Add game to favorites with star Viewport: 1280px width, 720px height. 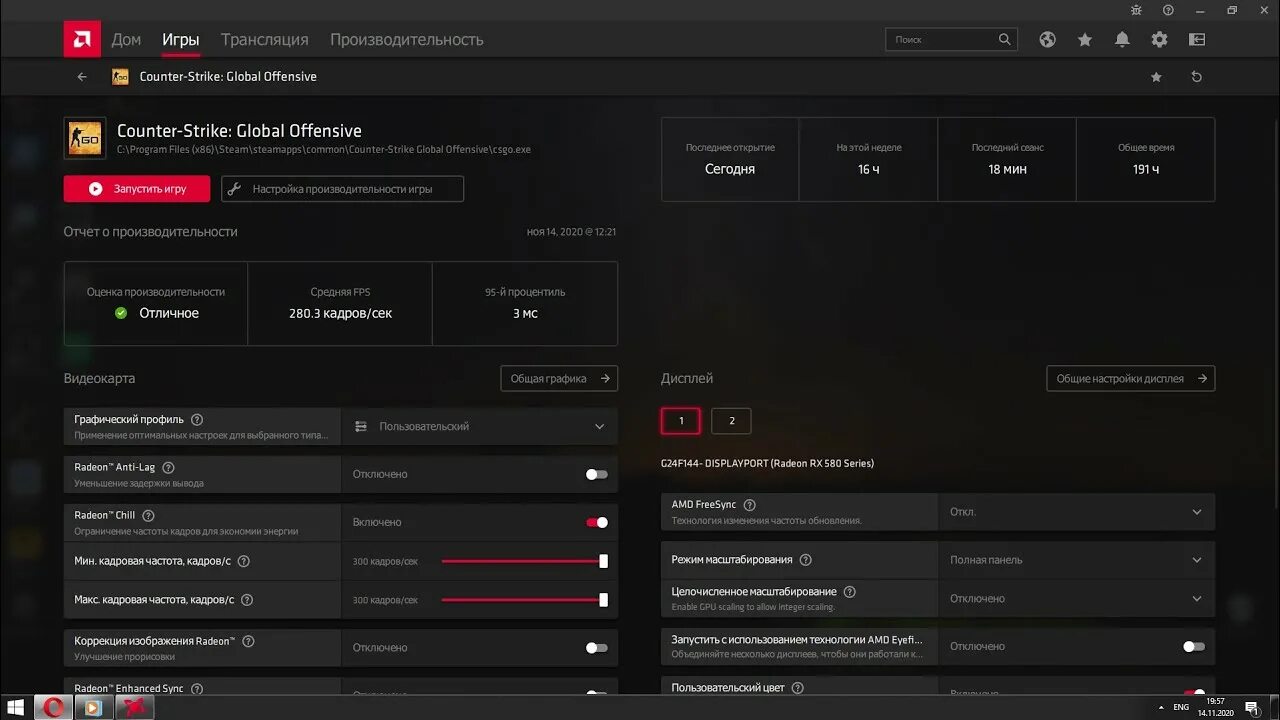1156,77
